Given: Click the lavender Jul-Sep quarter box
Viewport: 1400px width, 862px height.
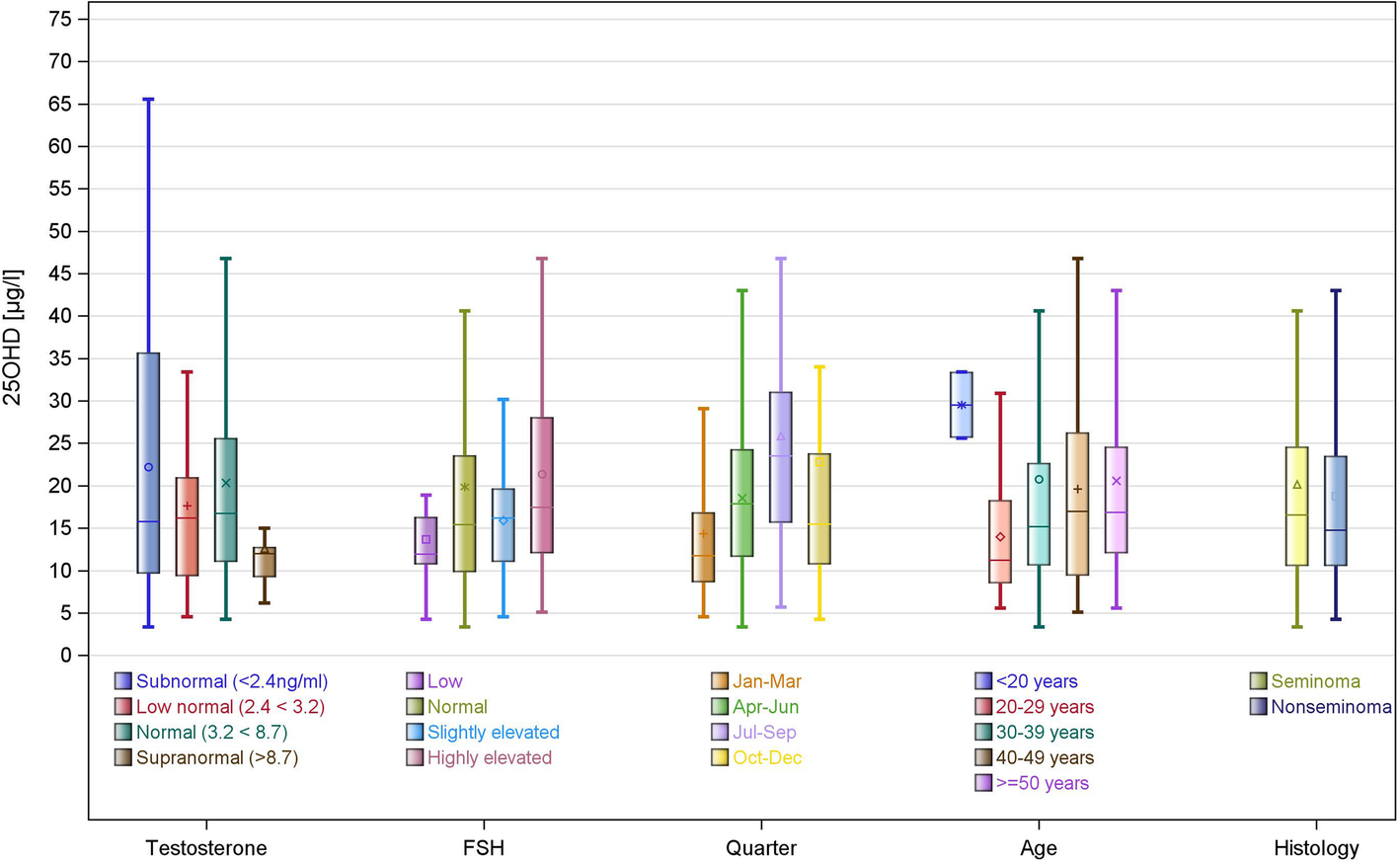Looking at the screenshot, I should pyautogui.click(x=781, y=457).
